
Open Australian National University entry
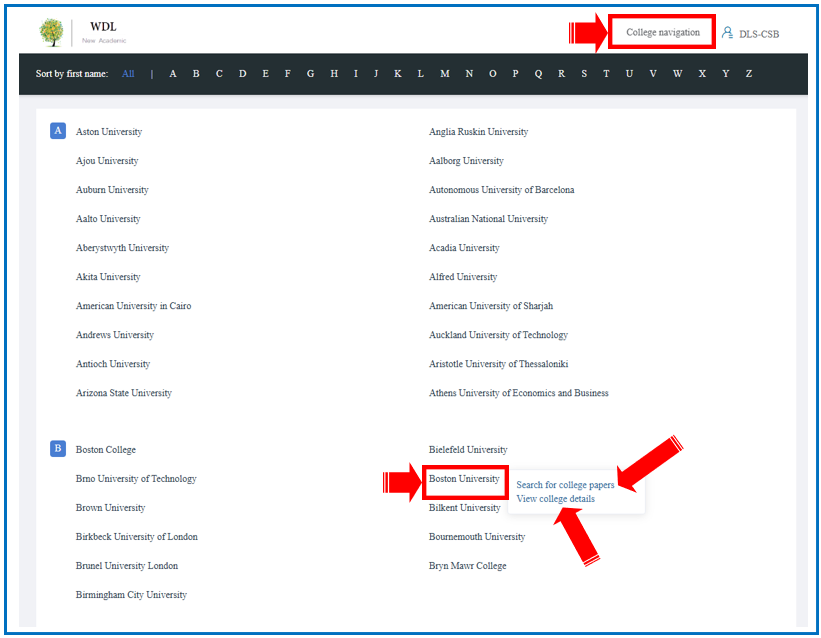[x=489, y=219]
